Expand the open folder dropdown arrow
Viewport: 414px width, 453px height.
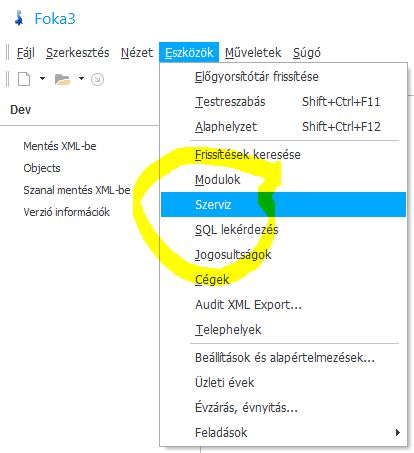click(81, 79)
